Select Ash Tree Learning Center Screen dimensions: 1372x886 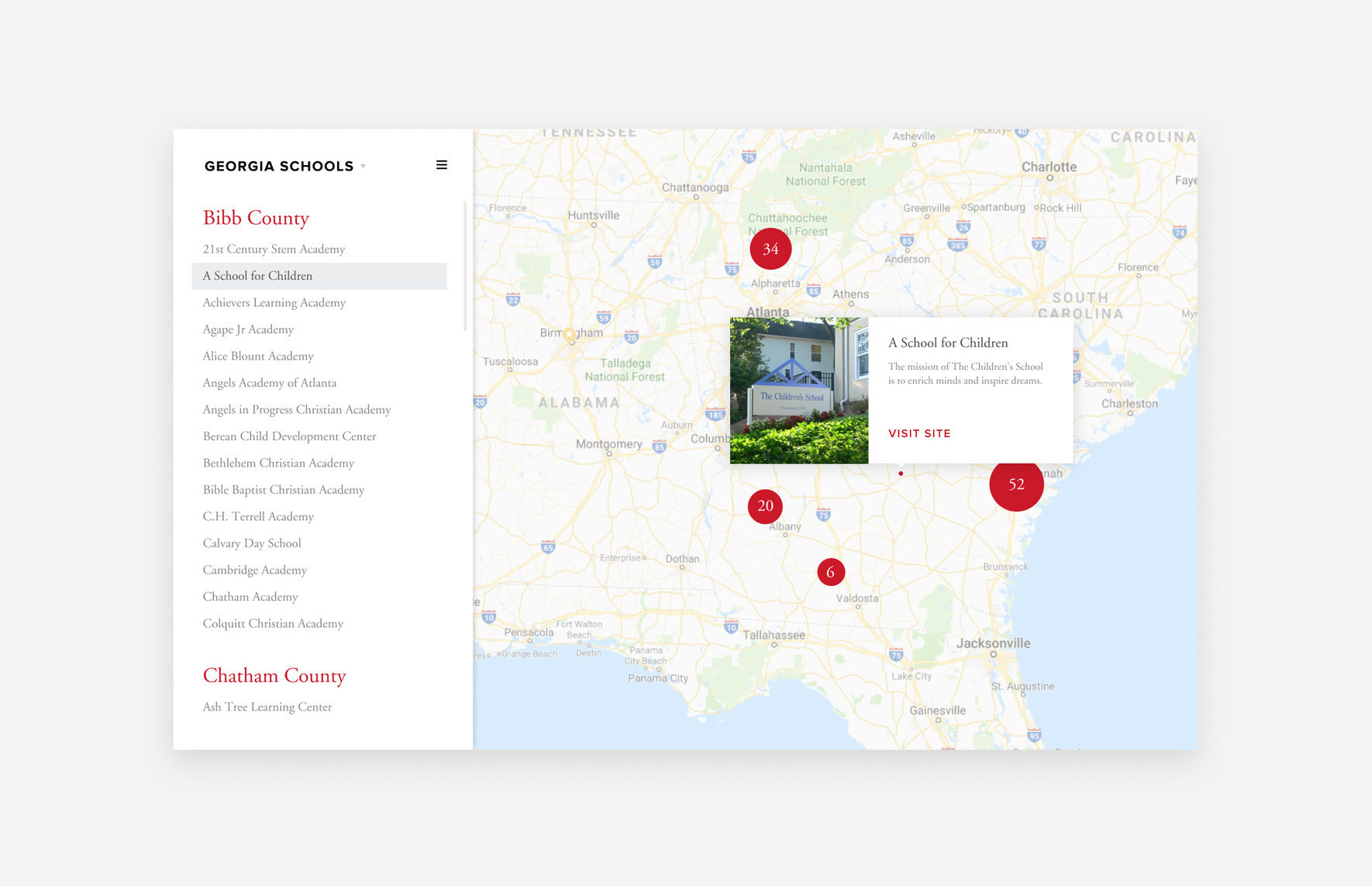[267, 707]
